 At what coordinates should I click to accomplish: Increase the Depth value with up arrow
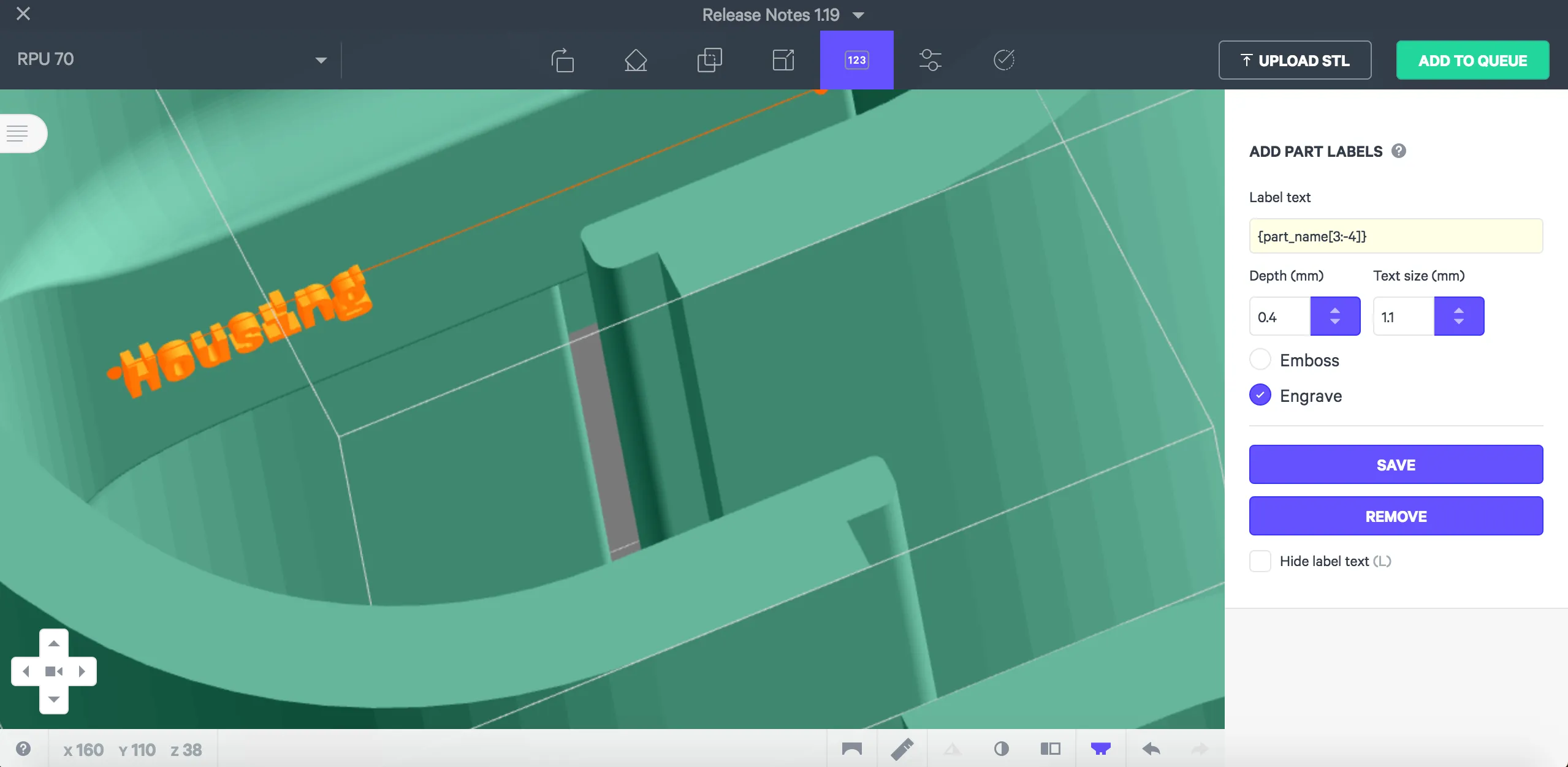coord(1334,311)
